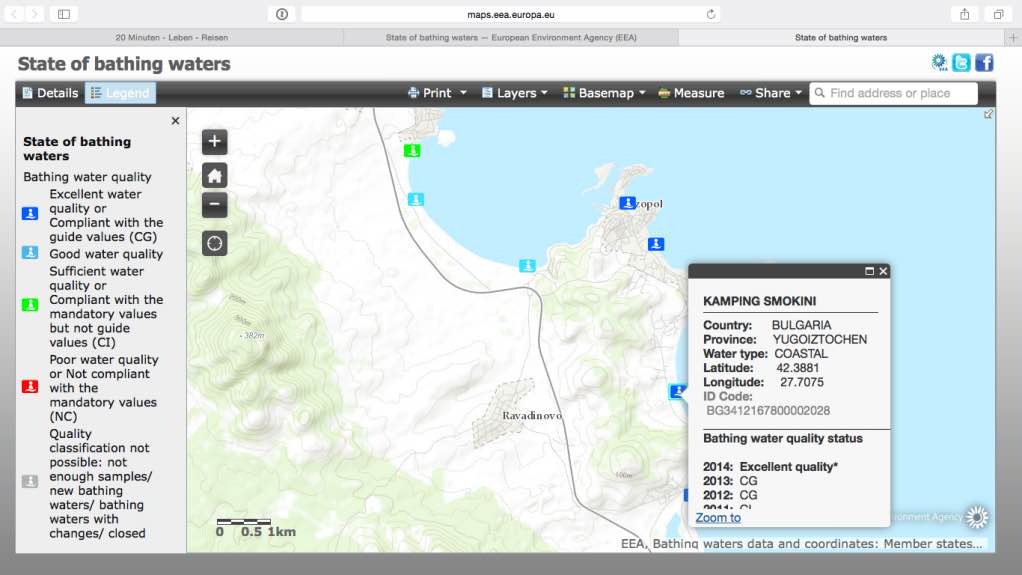
Task: Click the Ravadinovo village label on map
Action: [532, 415]
